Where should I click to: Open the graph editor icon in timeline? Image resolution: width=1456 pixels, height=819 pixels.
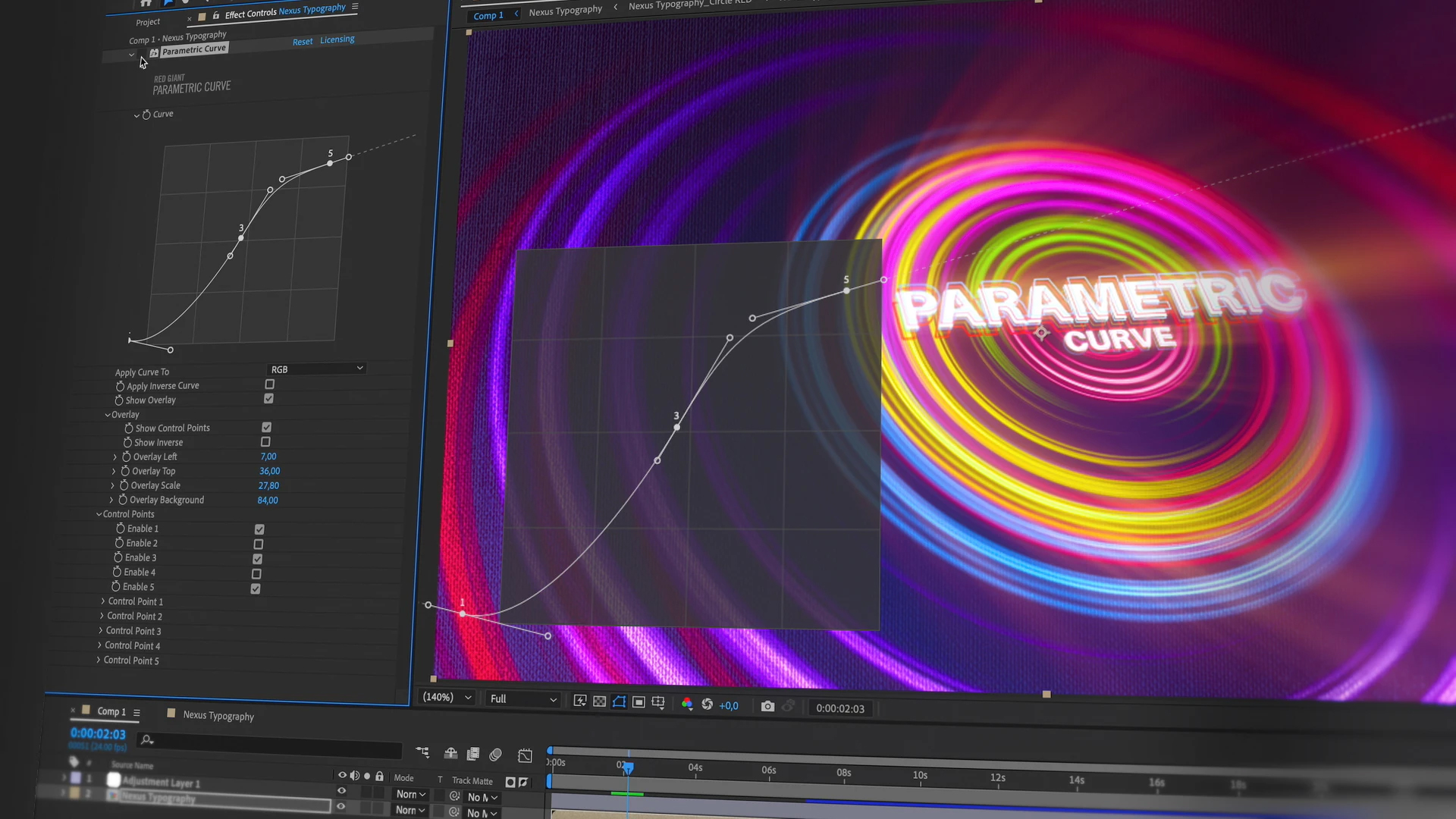coord(525,755)
